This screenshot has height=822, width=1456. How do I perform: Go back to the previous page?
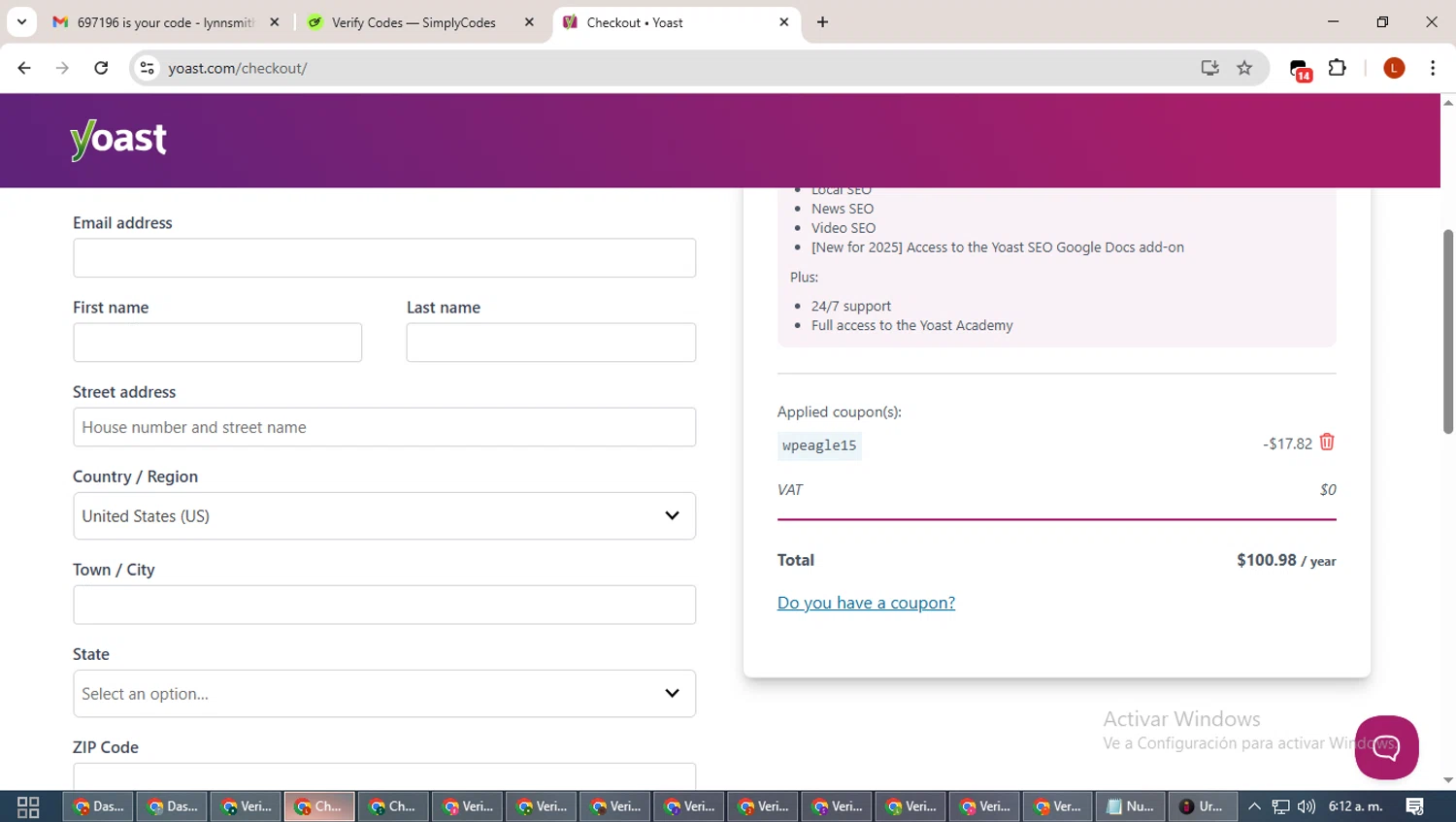[x=24, y=68]
